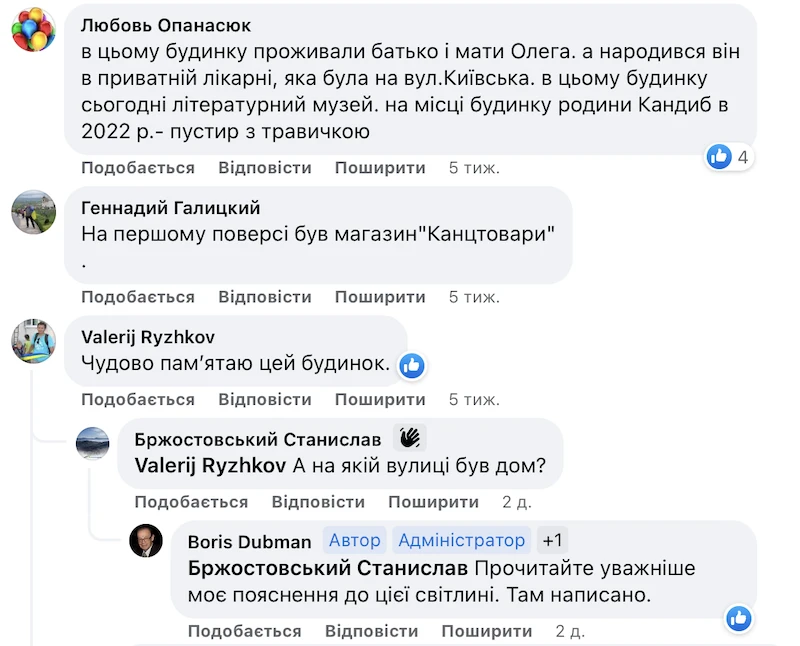Click the Автор badge on Boris Dubman
Screen dimensions: 800x646
tap(355, 541)
